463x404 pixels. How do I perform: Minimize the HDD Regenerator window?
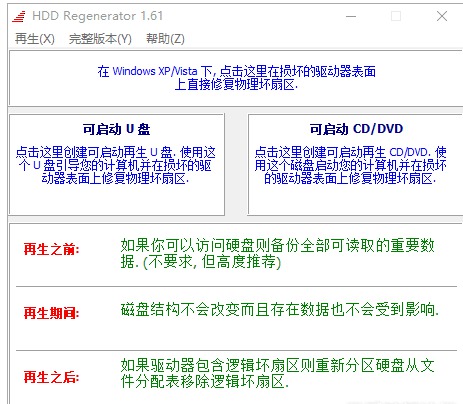[351, 16]
